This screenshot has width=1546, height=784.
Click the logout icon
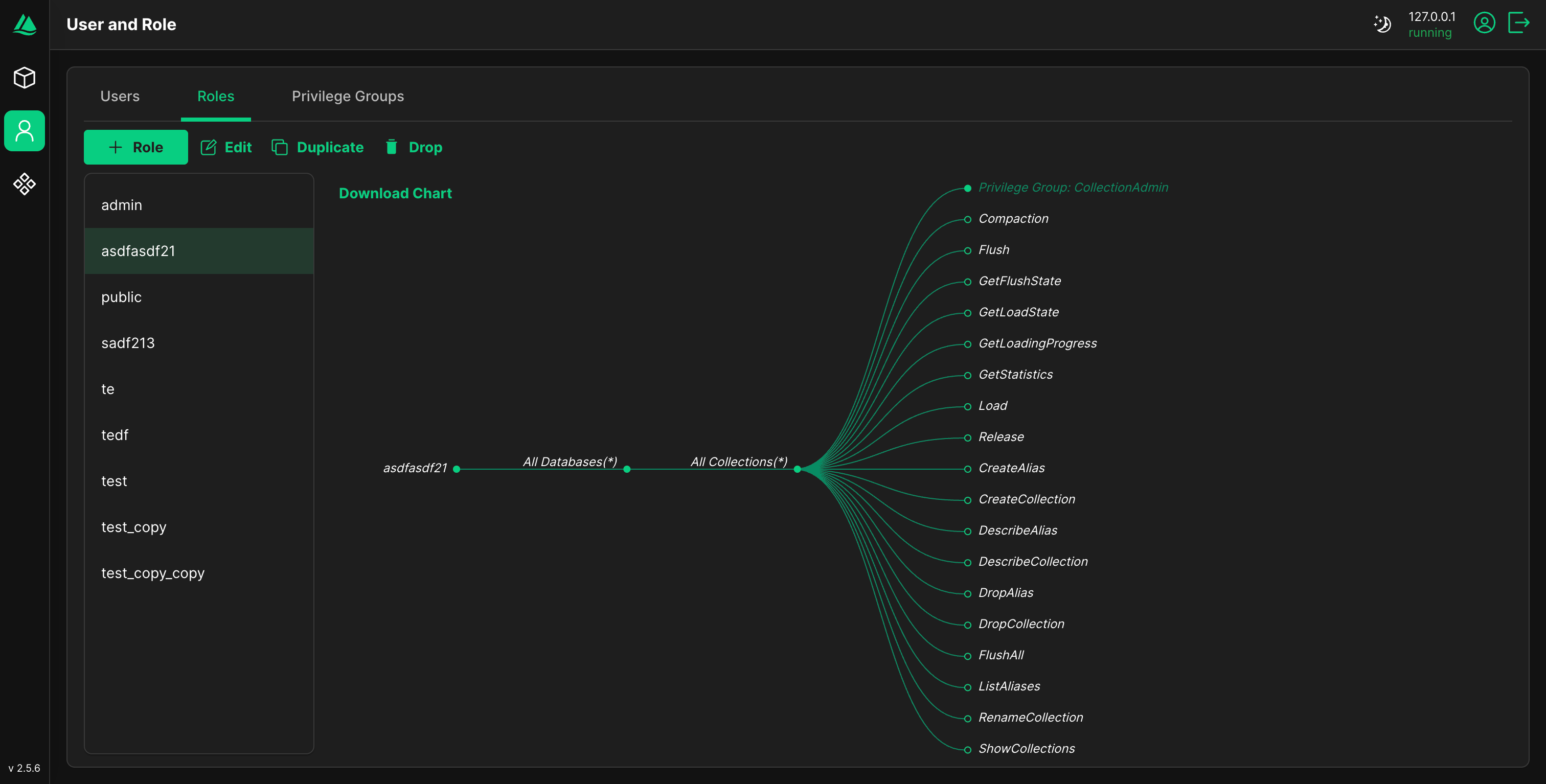tap(1518, 24)
